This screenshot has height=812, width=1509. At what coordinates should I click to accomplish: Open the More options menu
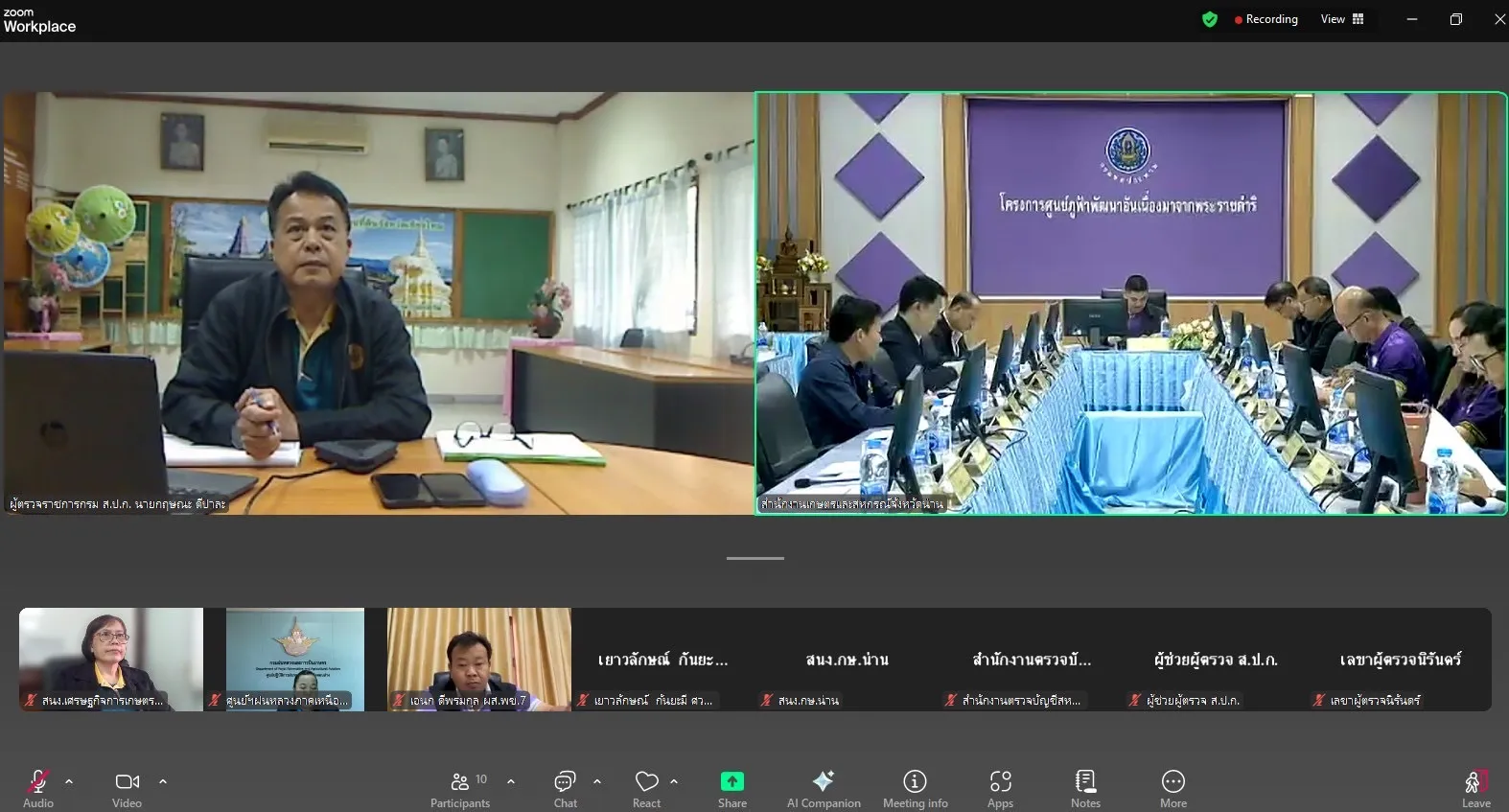(x=1173, y=788)
